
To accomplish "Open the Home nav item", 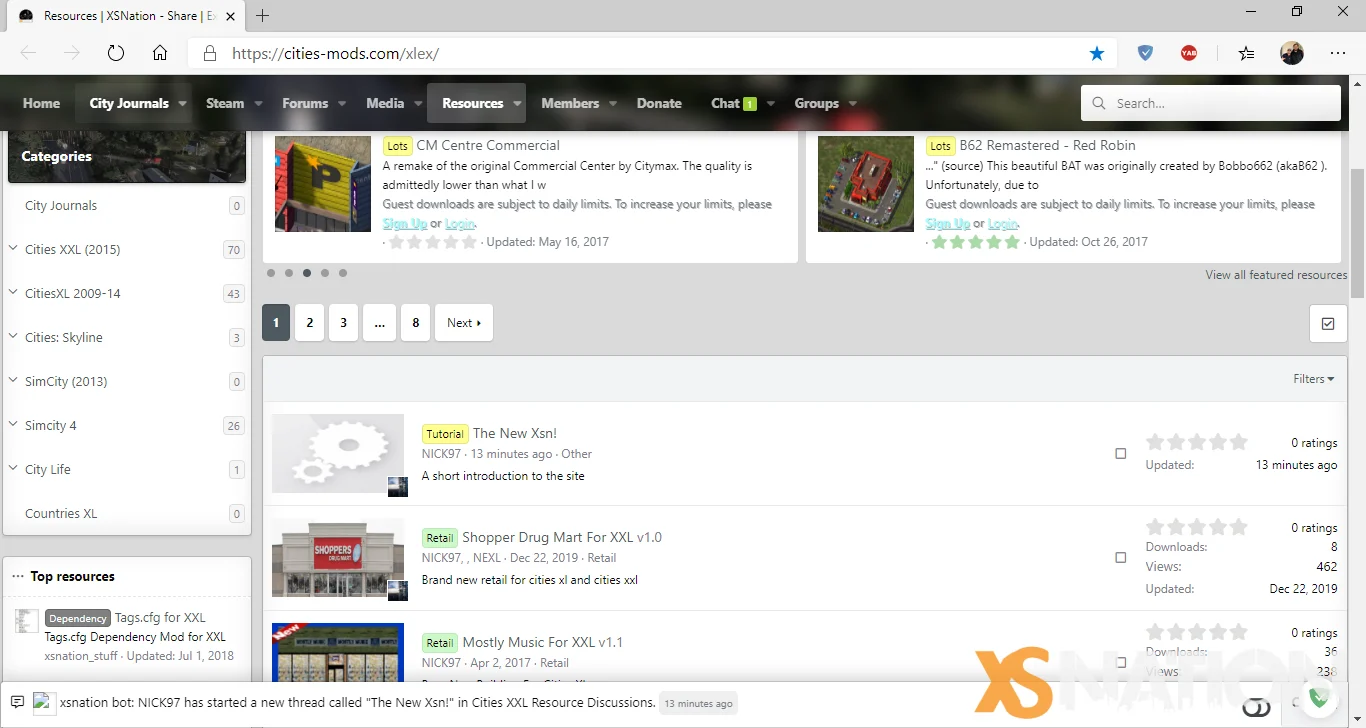I will [x=41, y=103].
